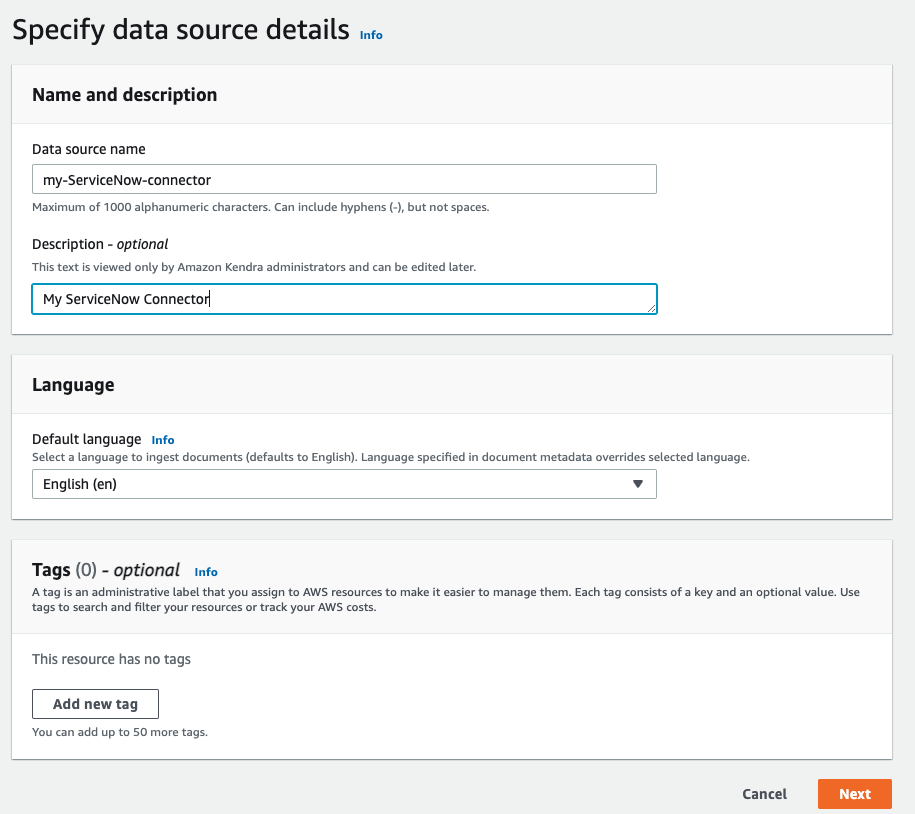Click the "Language" section heading
Image resolution: width=915 pixels, height=814 pixels.
tap(73, 384)
